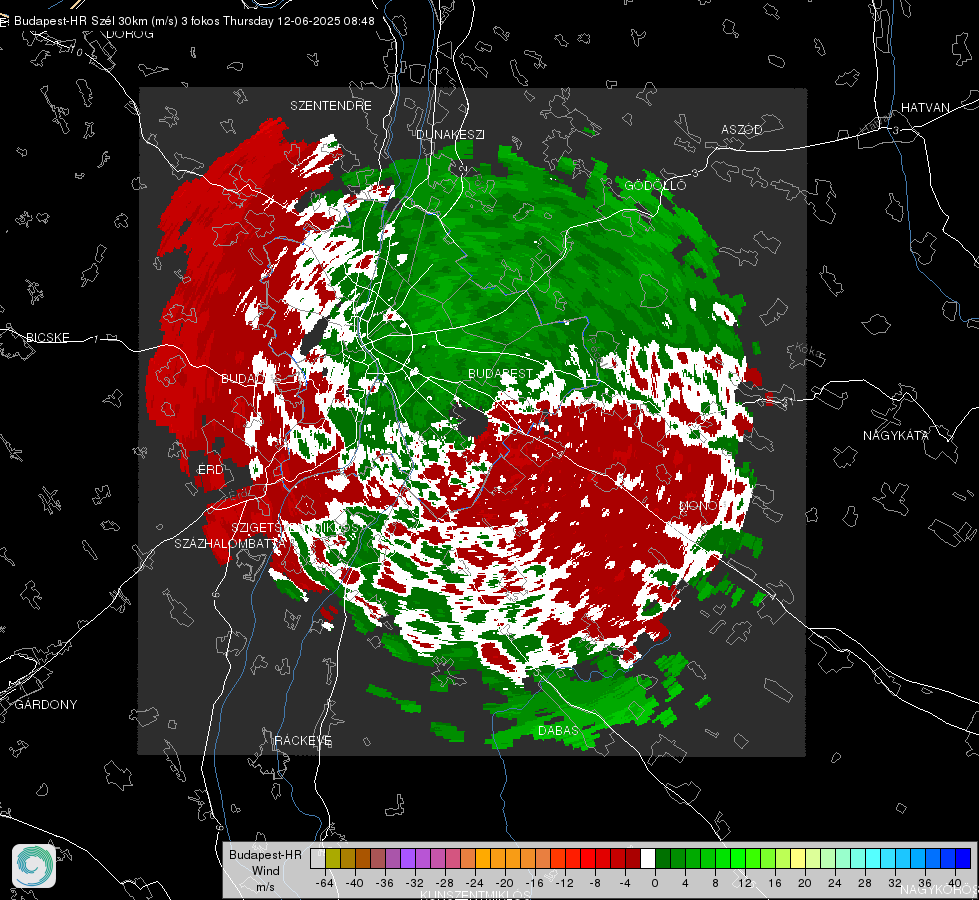This screenshot has width=979, height=900.
Task: Click the white zero-velocity swatch in legend
Action: tap(648, 858)
